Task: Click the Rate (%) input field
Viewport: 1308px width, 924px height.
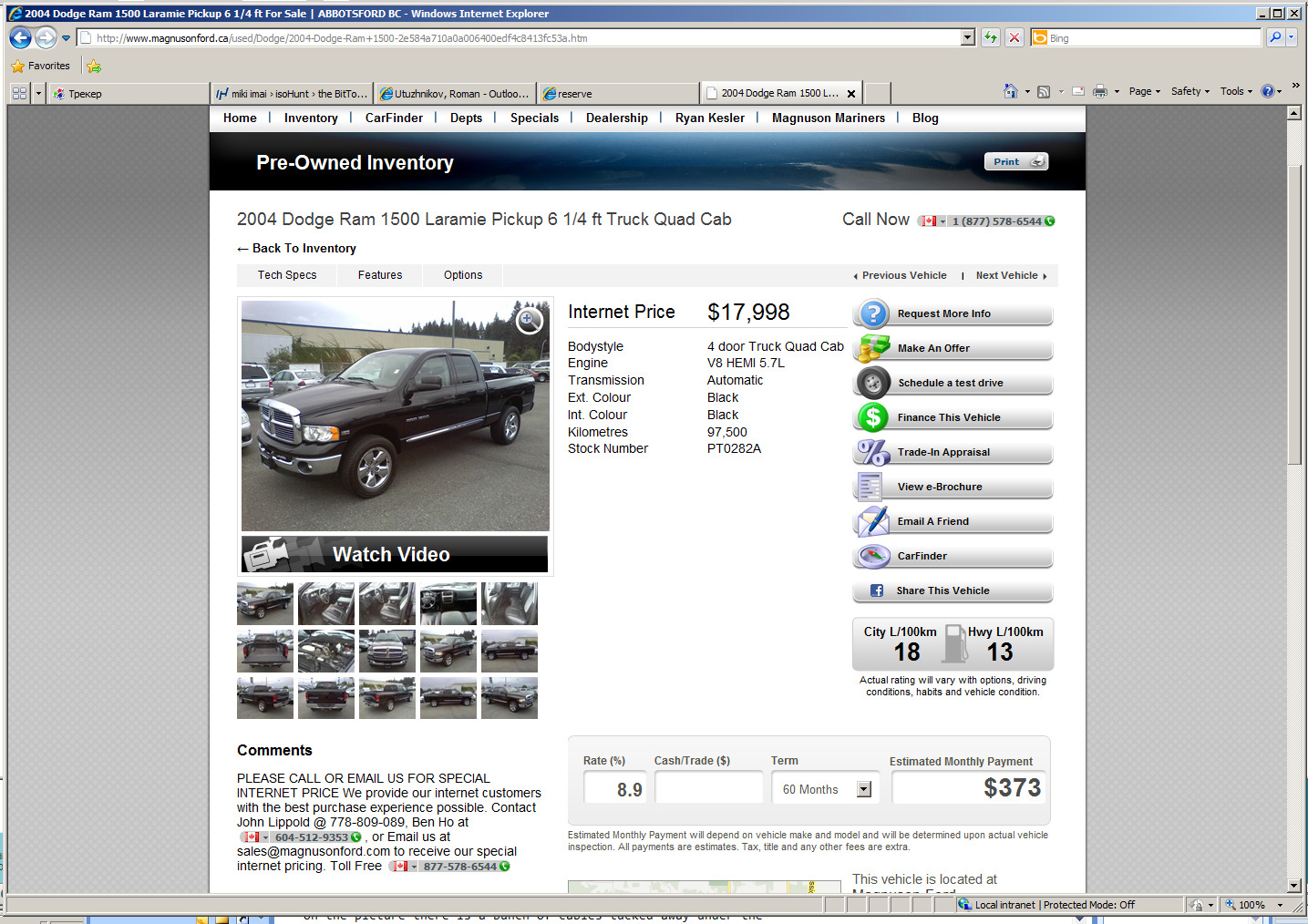Action: point(615,788)
